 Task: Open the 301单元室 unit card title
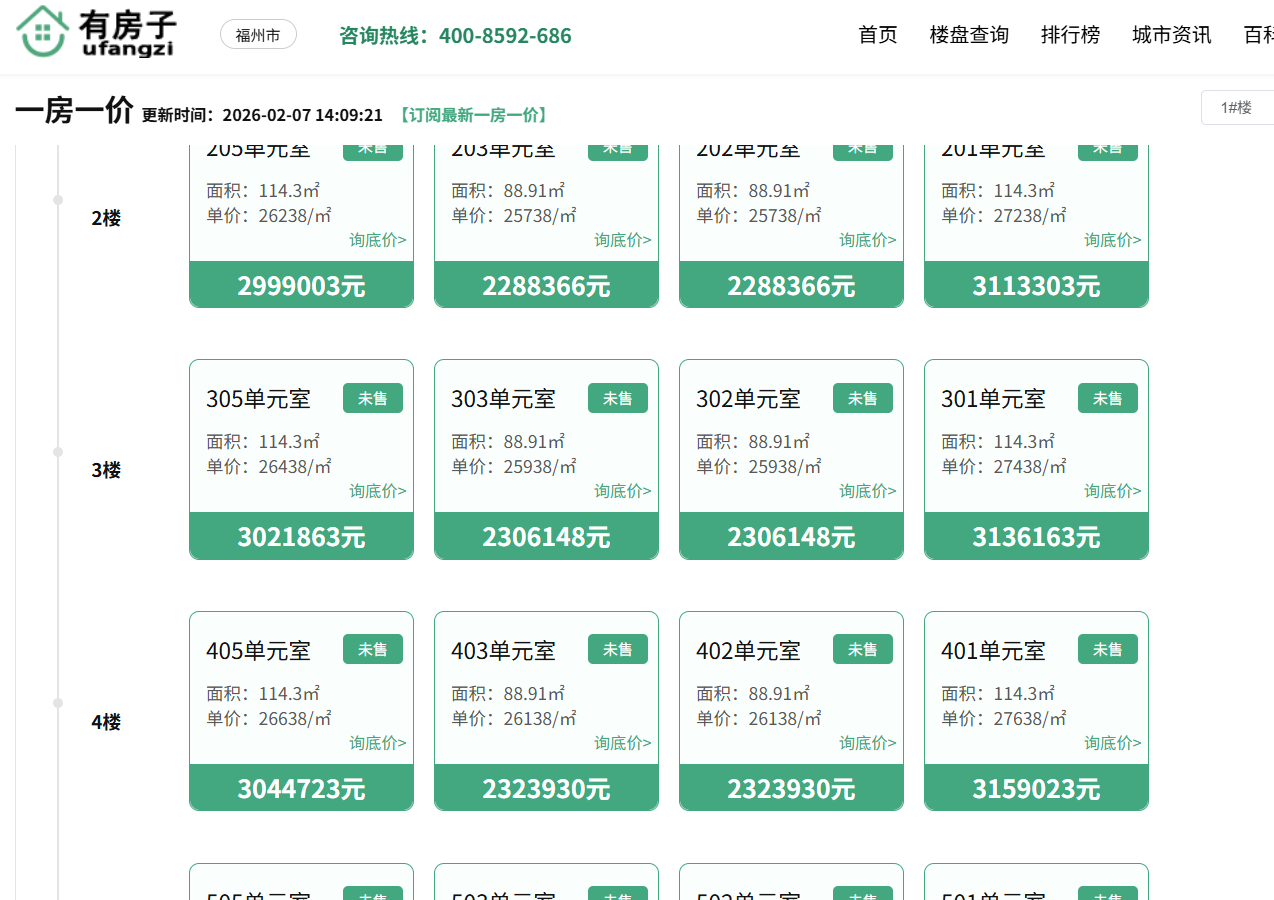point(993,399)
